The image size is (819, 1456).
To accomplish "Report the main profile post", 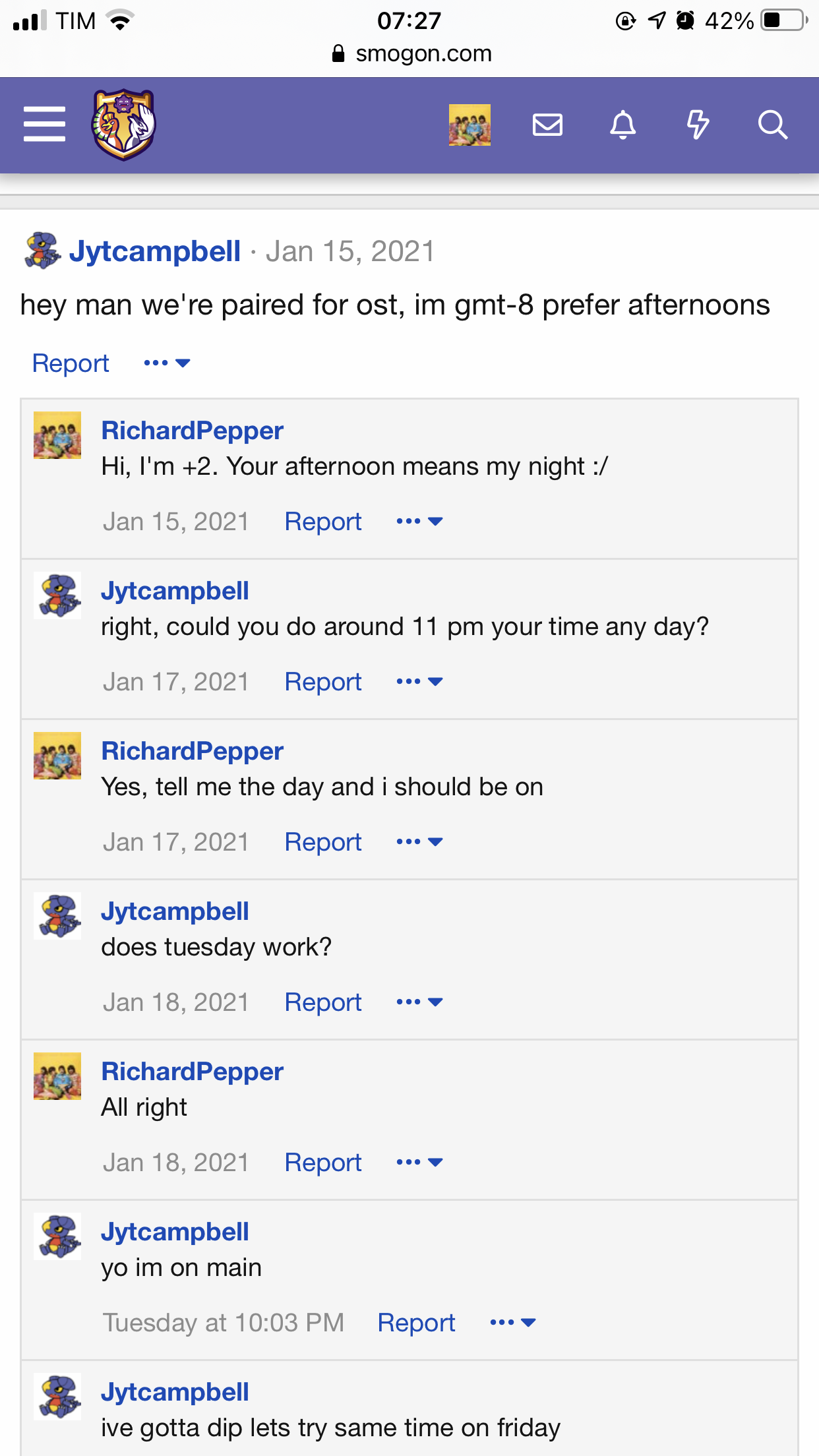I will 71,363.
